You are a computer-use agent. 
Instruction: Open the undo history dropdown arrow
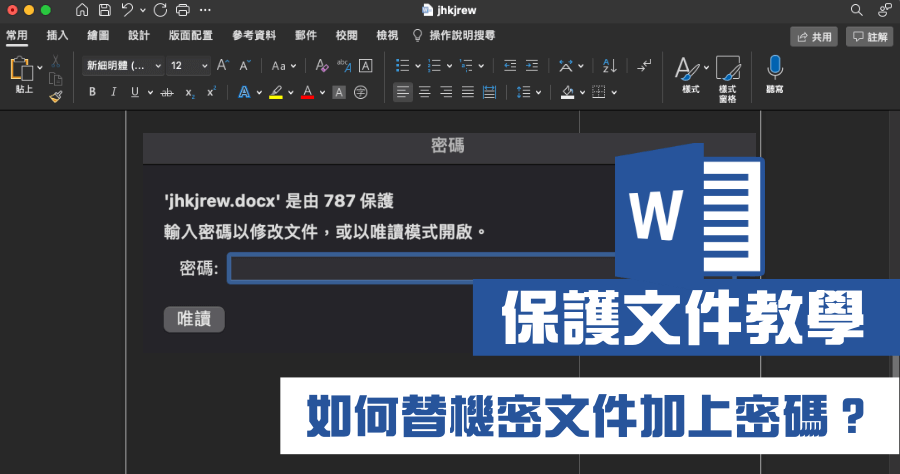tap(142, 10)
